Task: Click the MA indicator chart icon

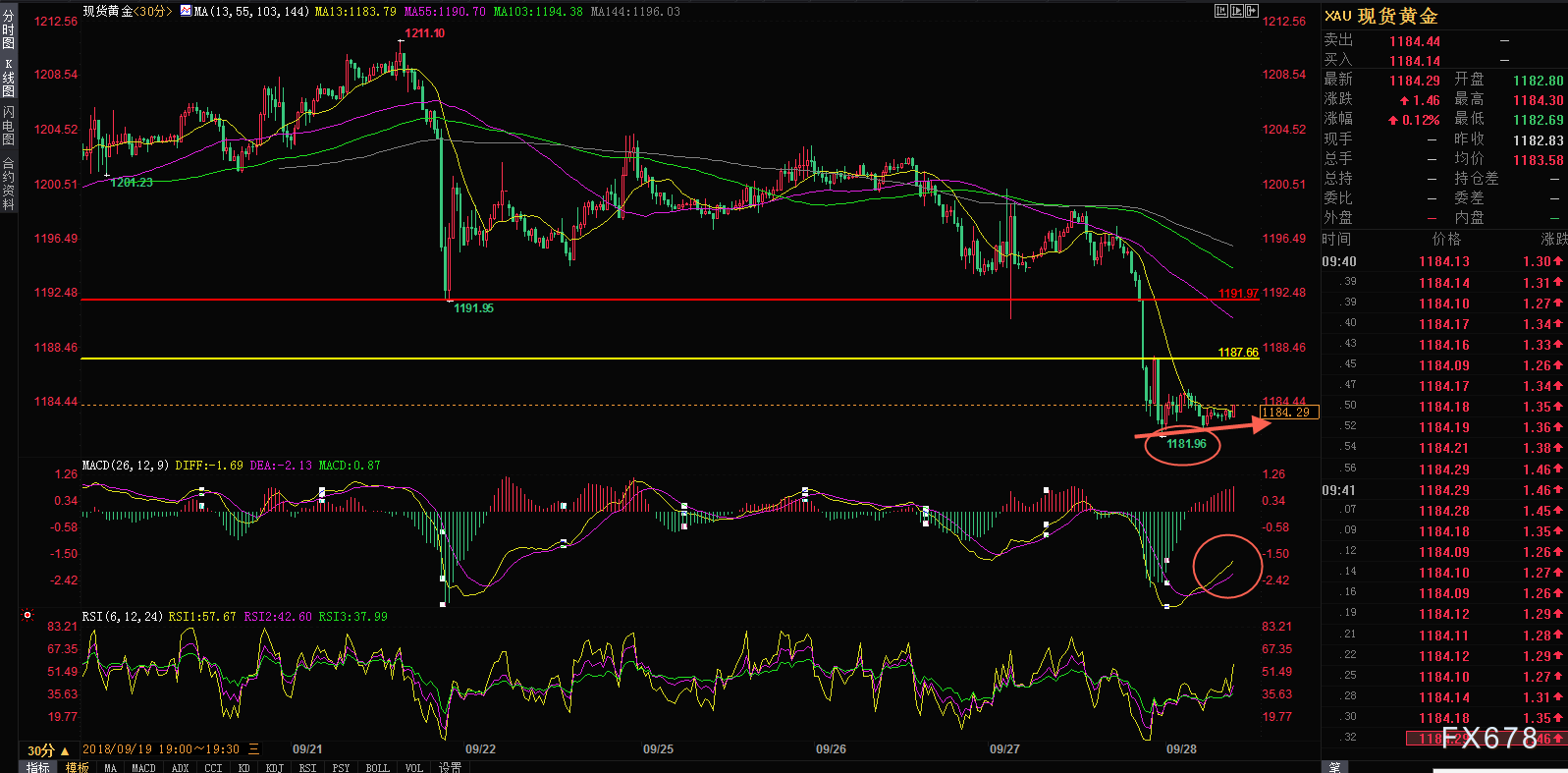Action: [x=186, y=11]
